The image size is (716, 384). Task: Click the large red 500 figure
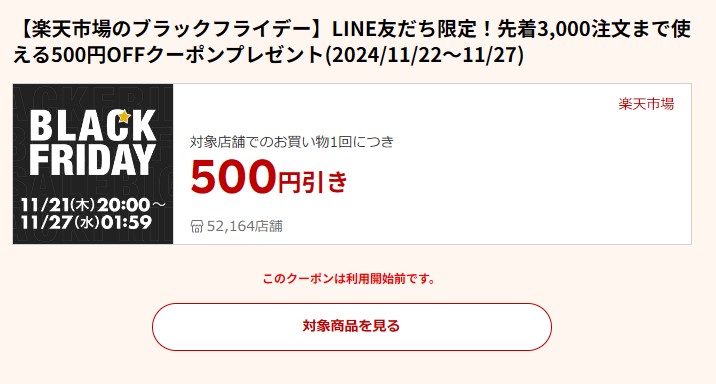(233, 176)
